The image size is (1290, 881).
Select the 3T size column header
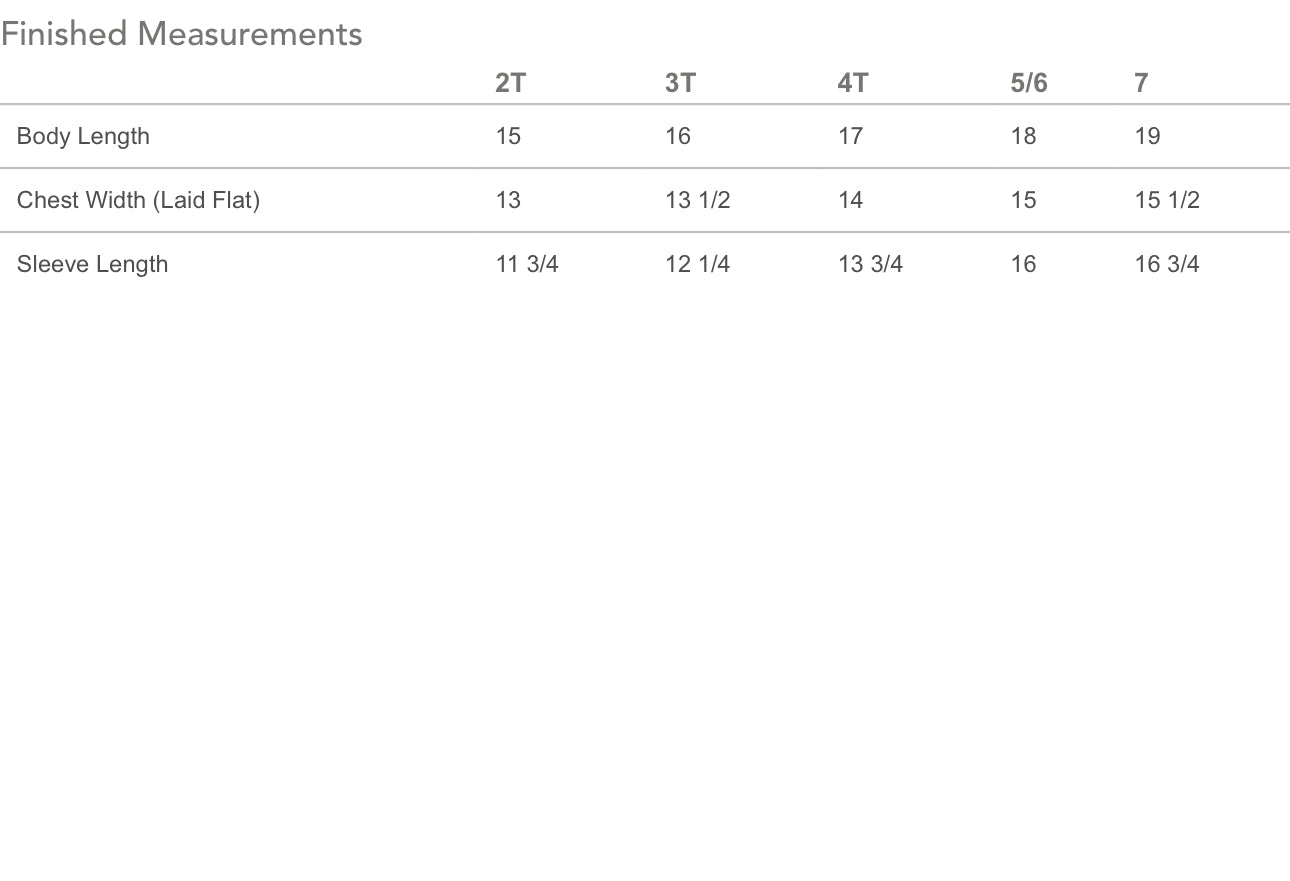coord(680,82)
